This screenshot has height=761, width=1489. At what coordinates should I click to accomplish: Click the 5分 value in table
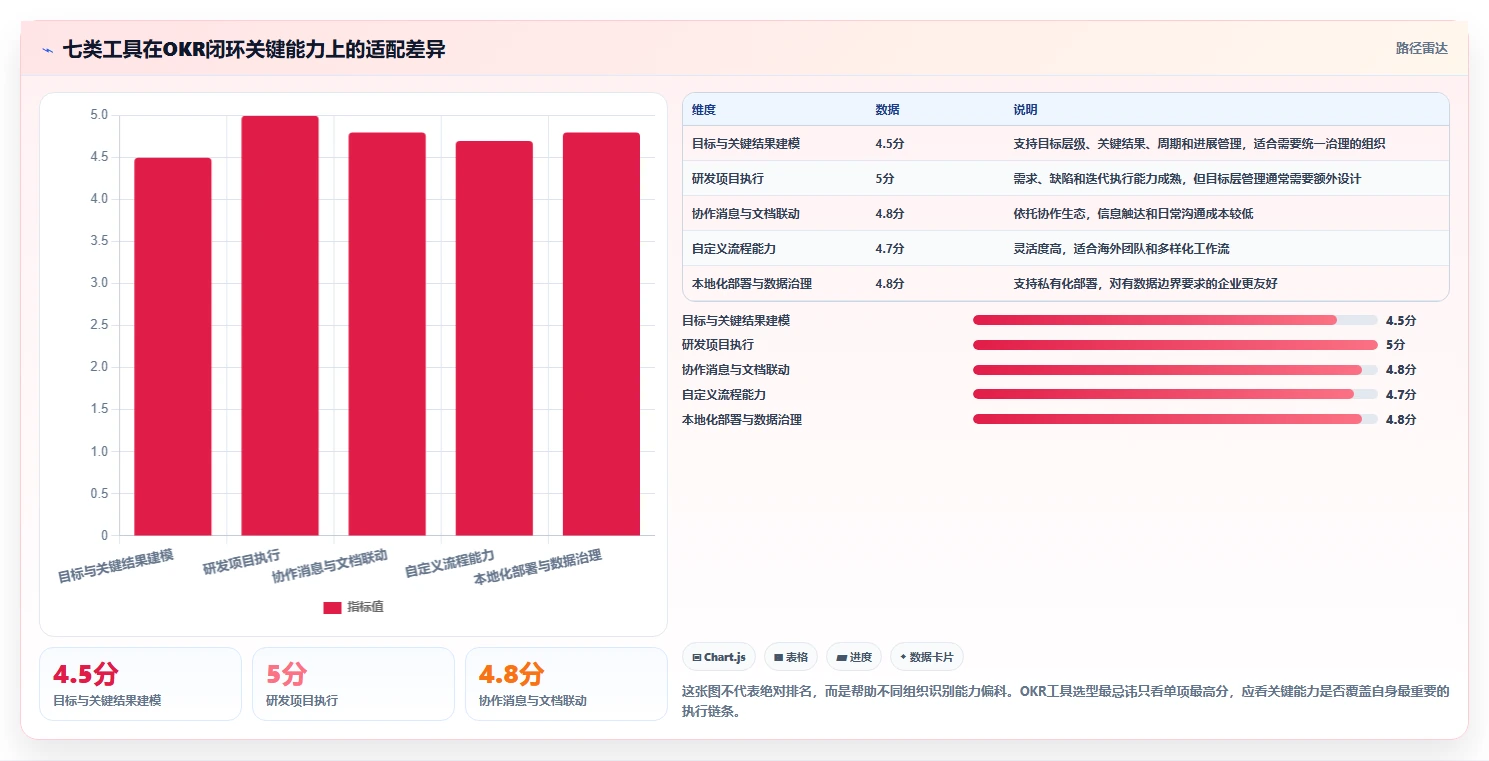click(x=885, y=179)
